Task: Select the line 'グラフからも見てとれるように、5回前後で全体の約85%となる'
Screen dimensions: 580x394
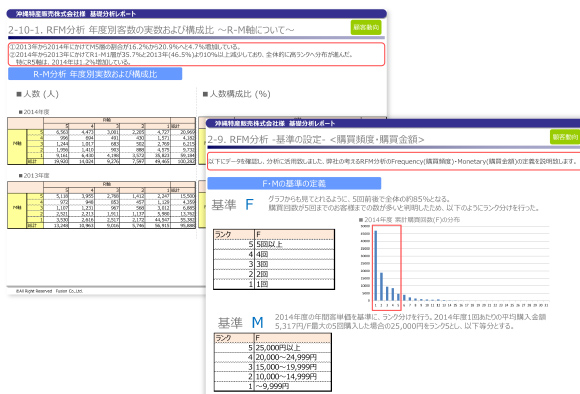Action: point(359,199)
